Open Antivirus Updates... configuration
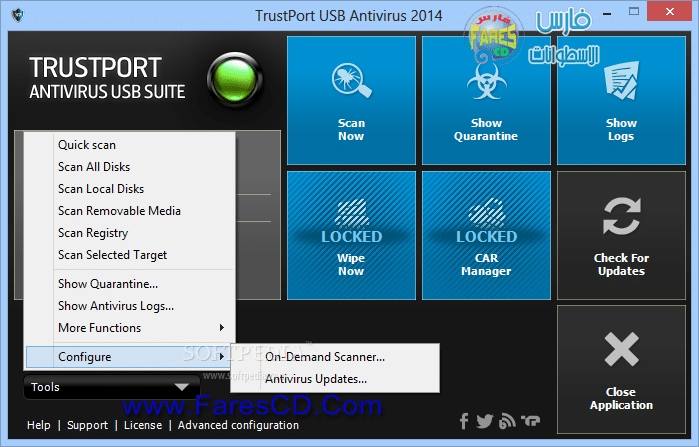Viewport: 699px width, 447px height. [x=335, y=379]
